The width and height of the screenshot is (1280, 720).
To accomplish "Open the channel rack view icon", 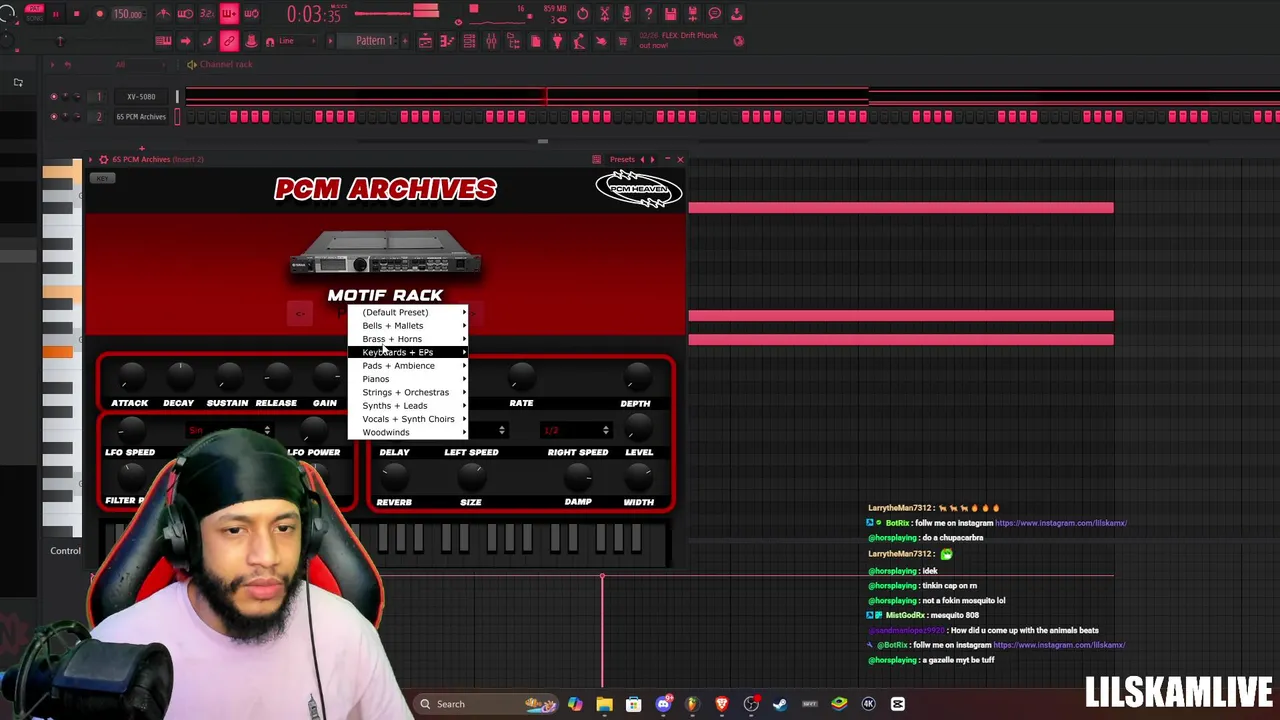I will pos(469,41).
